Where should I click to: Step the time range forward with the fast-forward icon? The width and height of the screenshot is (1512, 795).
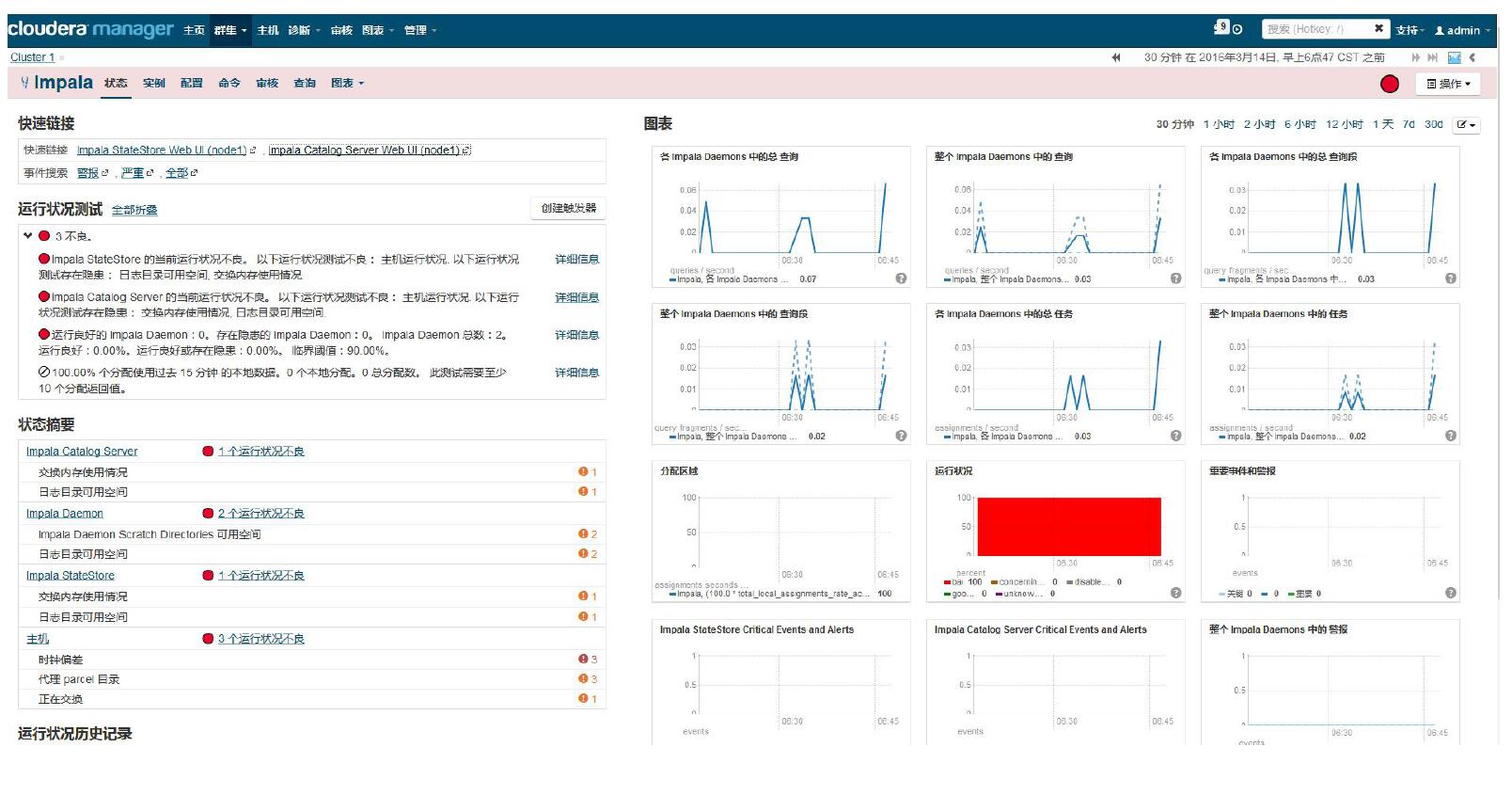(x=1416, y=57)
